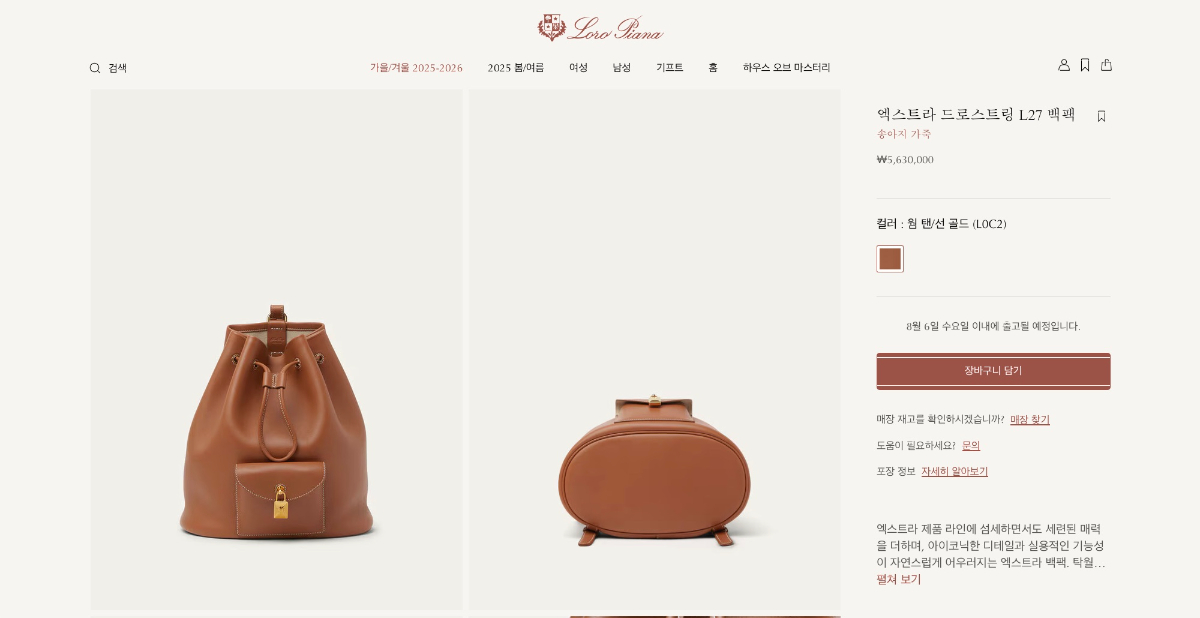Screen dimensions: 1200x618
Task: Open the front view backpack image
Action: point(277,350)
